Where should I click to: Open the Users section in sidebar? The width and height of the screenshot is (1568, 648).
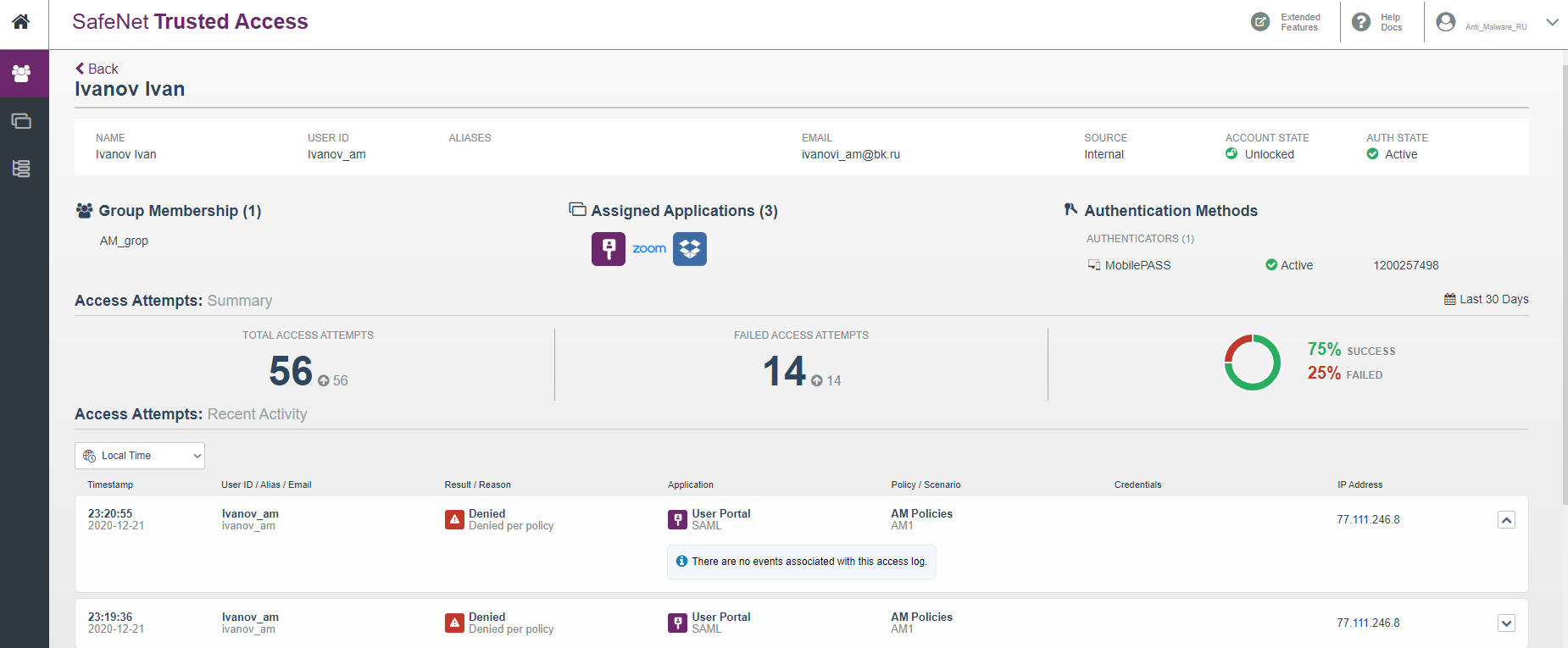point(21,74)
